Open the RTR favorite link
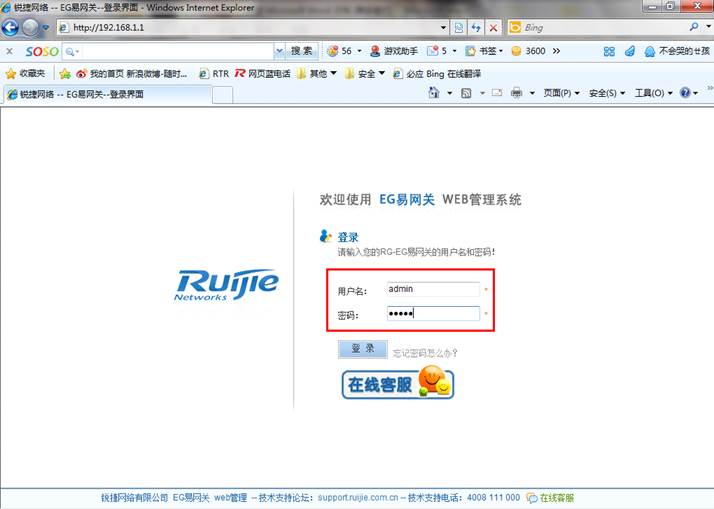714x509 pixels. click(x=214, y=73)
